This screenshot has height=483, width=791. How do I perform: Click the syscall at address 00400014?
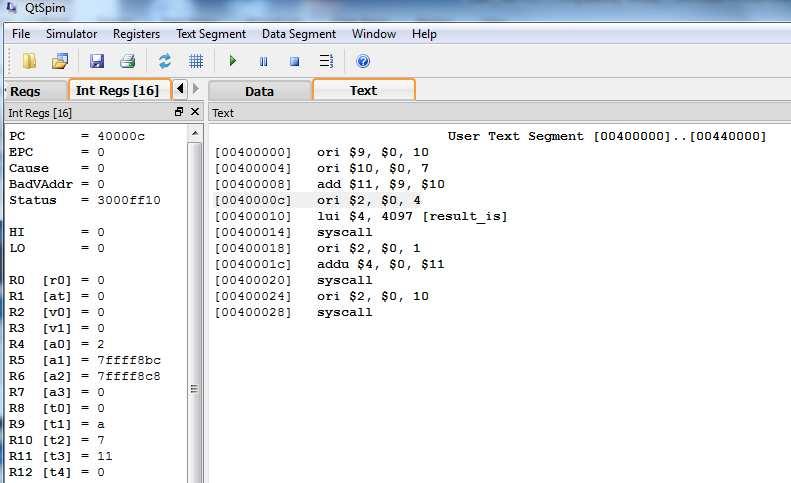click(345, 232)
